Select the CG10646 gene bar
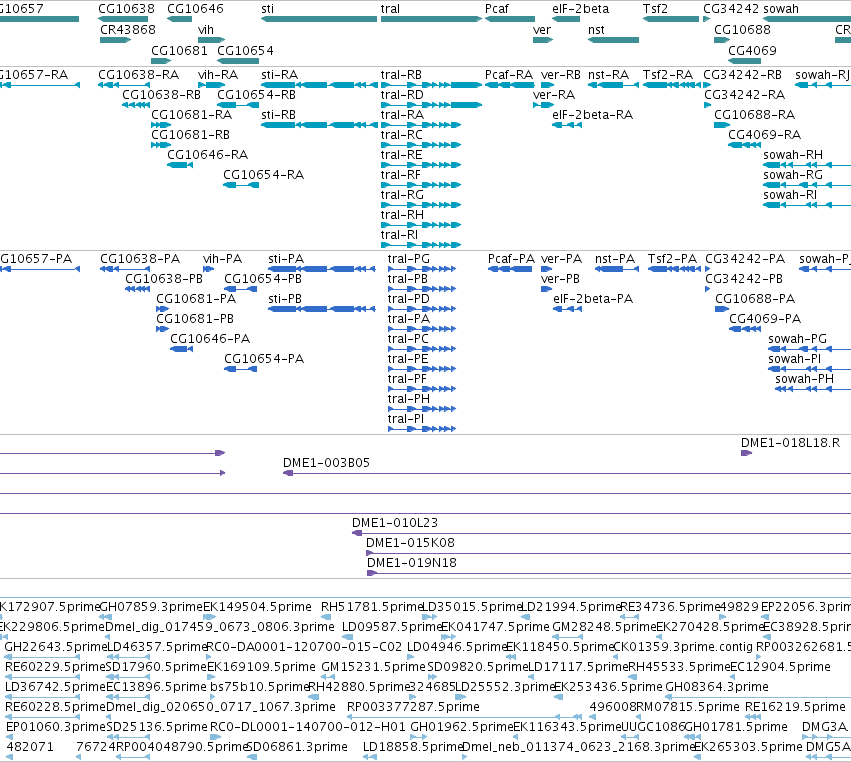851x762 pixels. tap(180, 19)
